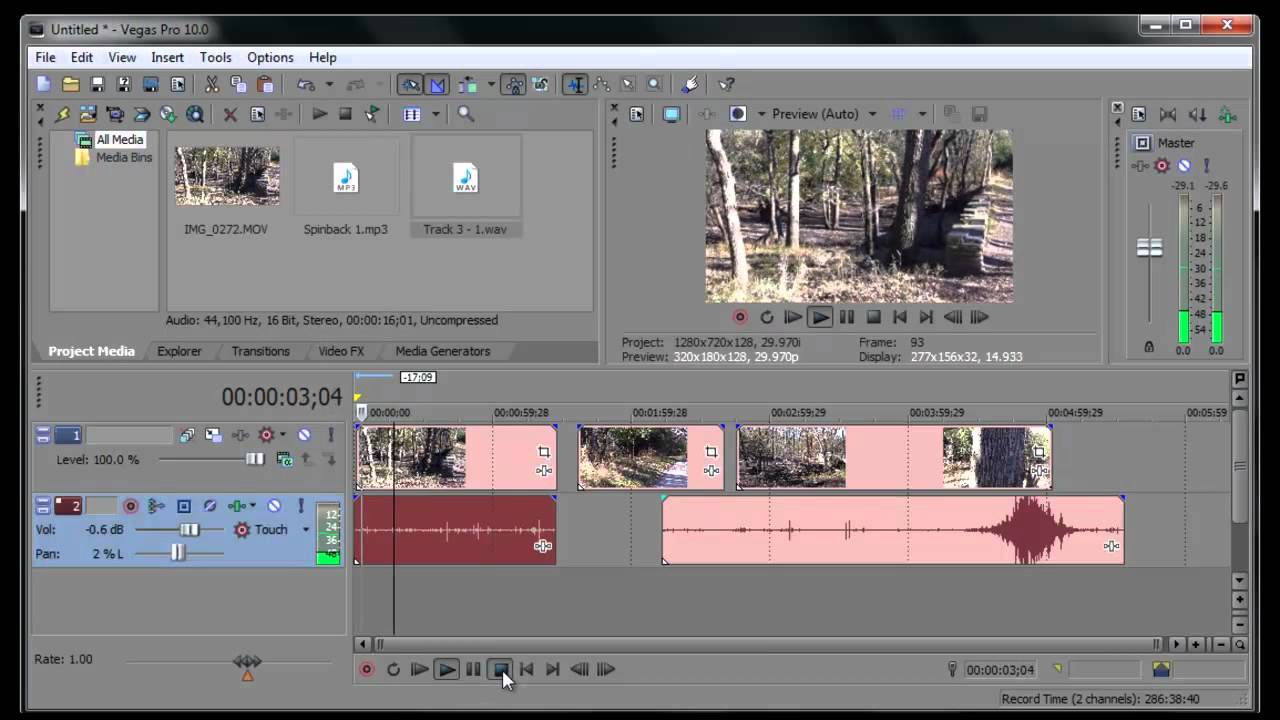Open the Insert menu
The image size is (1280, 720).
coord(167,57)
